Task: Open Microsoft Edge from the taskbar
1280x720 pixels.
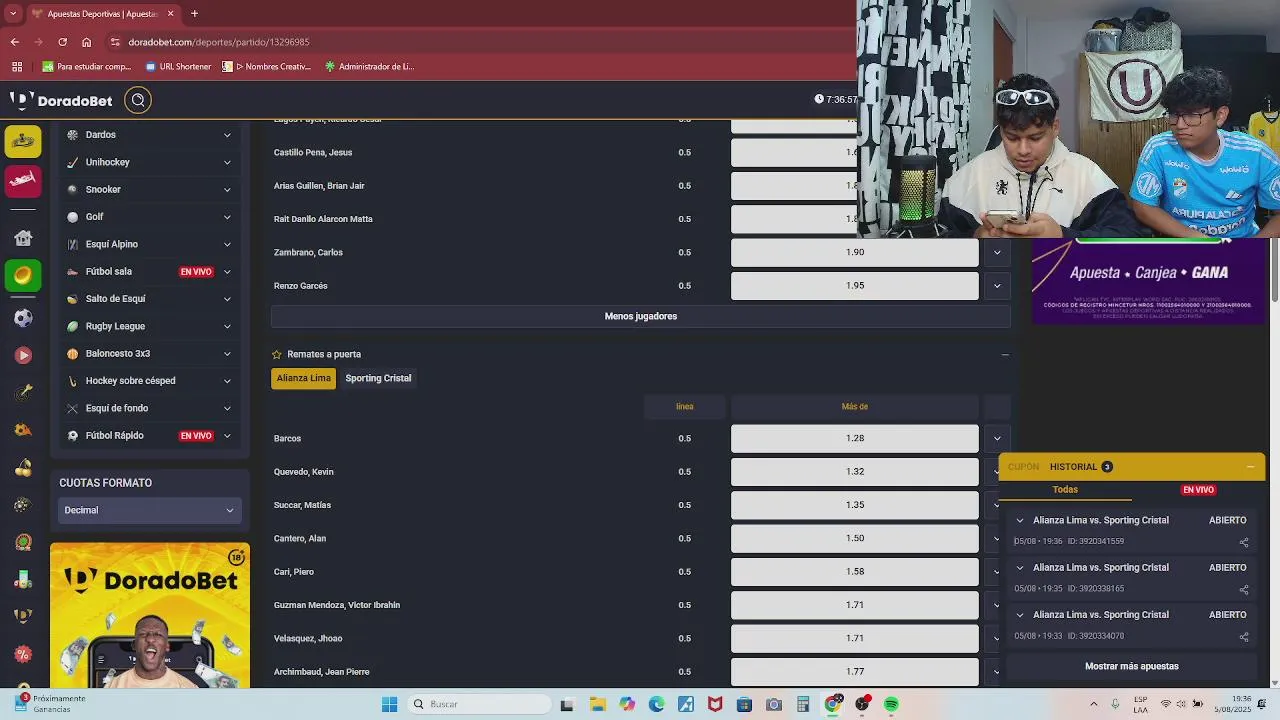Action: coord(656,704)
